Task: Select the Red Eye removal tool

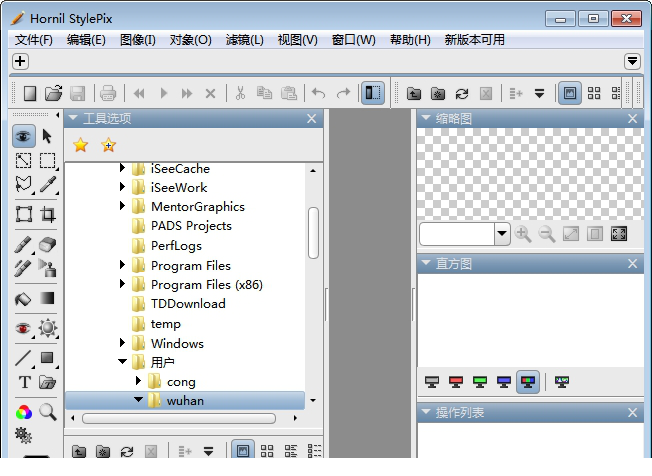Action: tap(23, 328)
